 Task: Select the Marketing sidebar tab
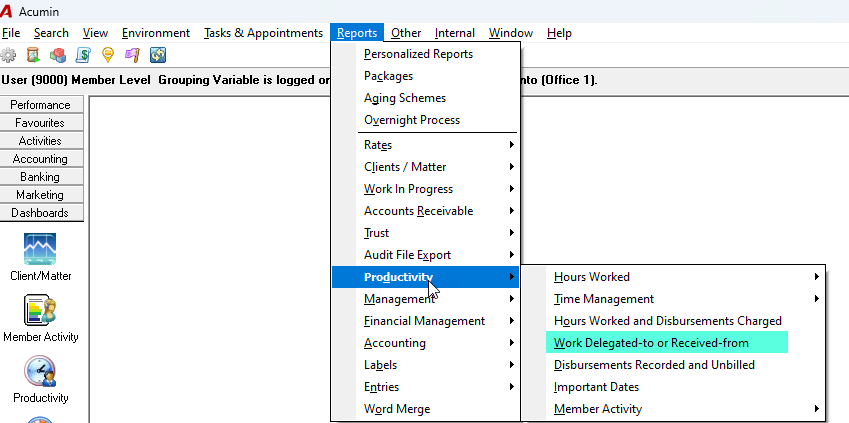click(42, 194)
